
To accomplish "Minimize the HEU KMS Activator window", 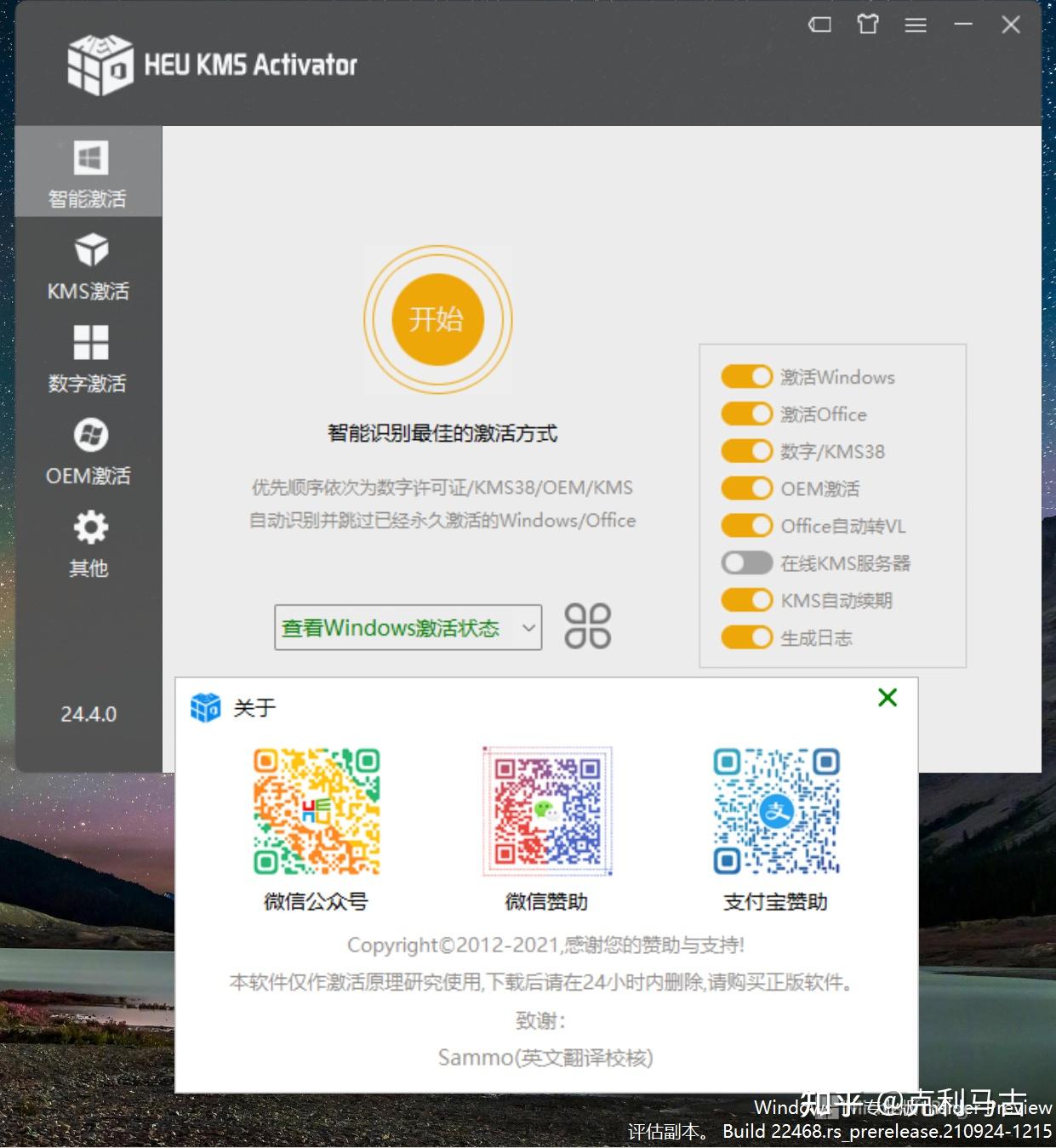I will click(963, 25).
